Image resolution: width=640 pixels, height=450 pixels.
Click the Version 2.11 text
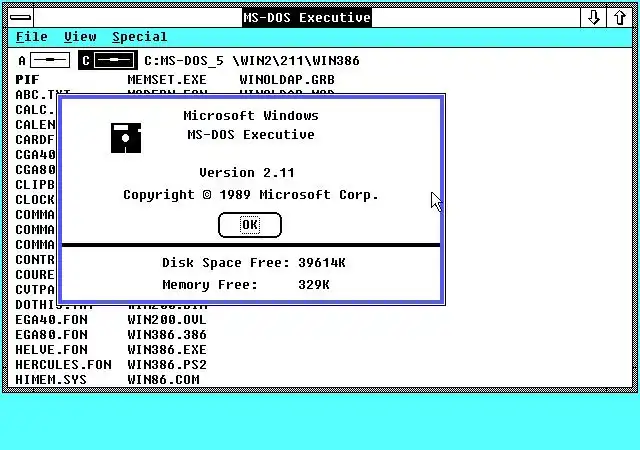247,173
